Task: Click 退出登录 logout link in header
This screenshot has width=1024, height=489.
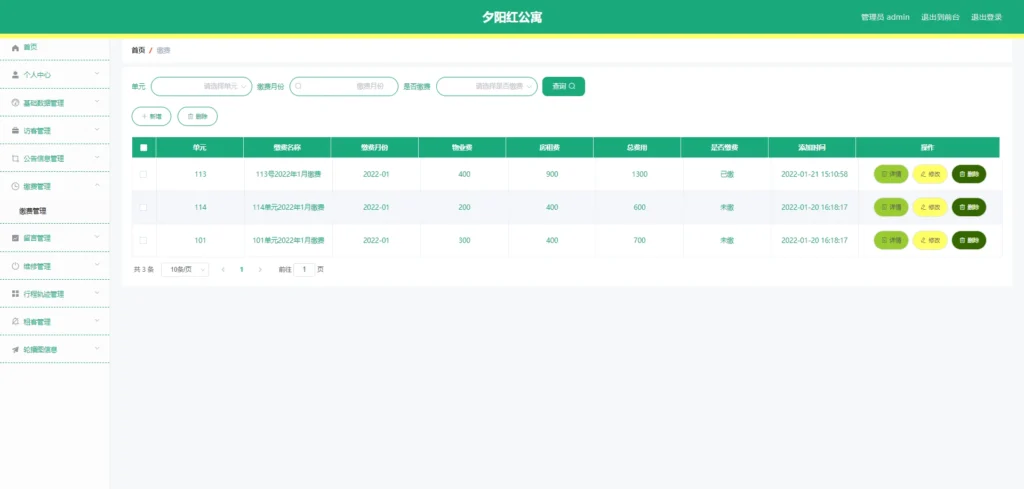Action: coord(986,17)
